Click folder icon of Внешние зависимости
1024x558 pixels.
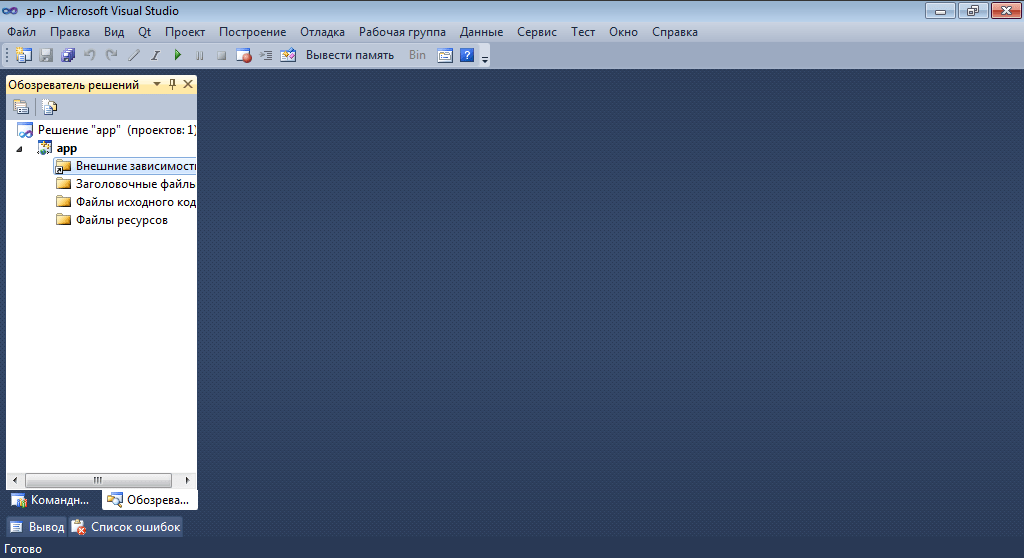[63, 166]
